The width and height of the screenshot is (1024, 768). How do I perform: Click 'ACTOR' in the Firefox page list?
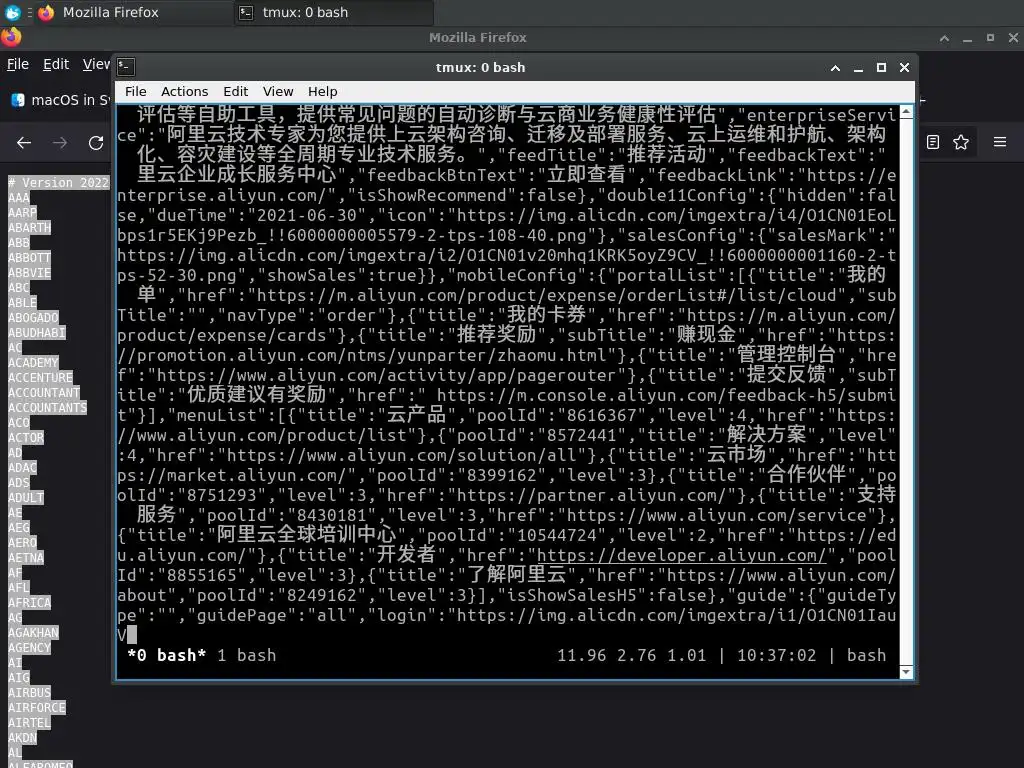pyautogui.click(x=26, y=438)
